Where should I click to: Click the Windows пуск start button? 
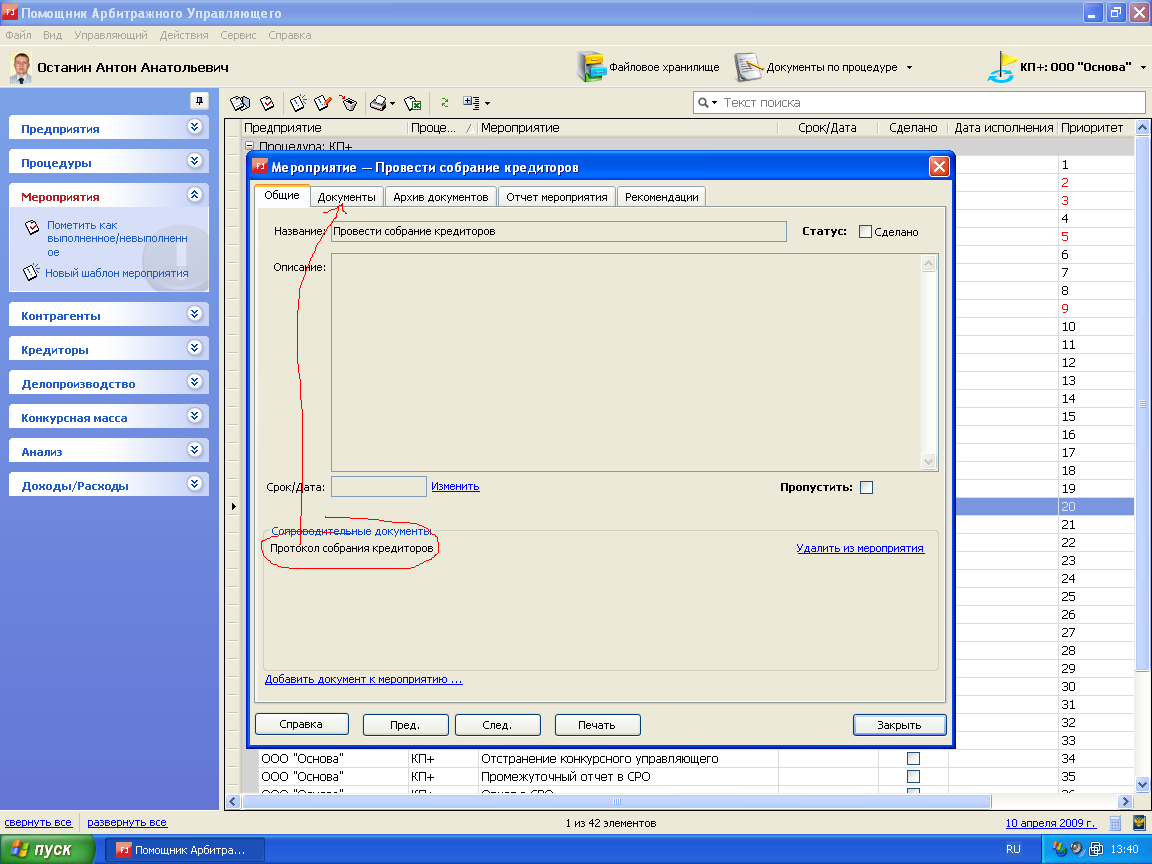pos(47,849)
